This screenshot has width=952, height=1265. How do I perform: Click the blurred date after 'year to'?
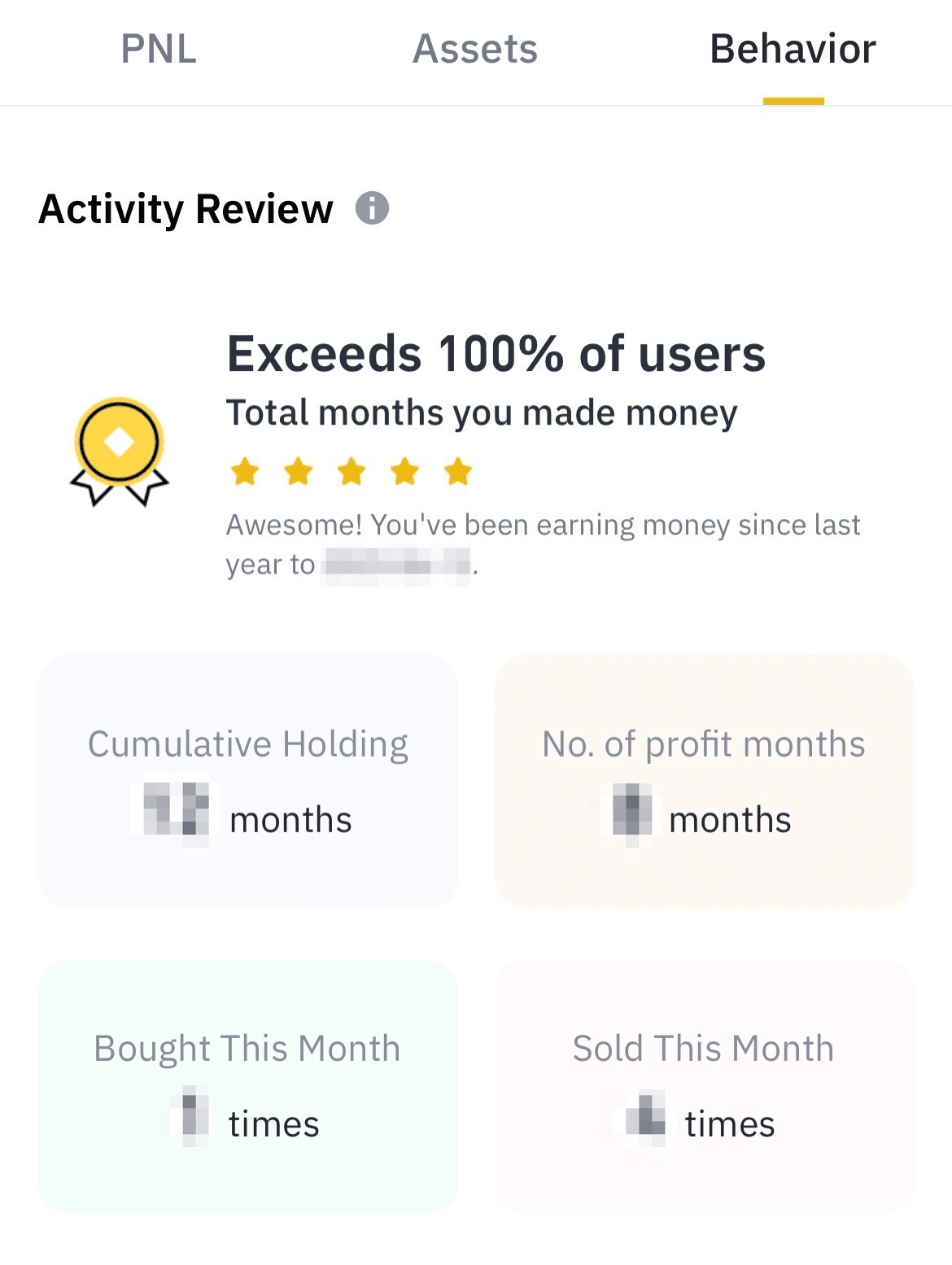[396, 565]
